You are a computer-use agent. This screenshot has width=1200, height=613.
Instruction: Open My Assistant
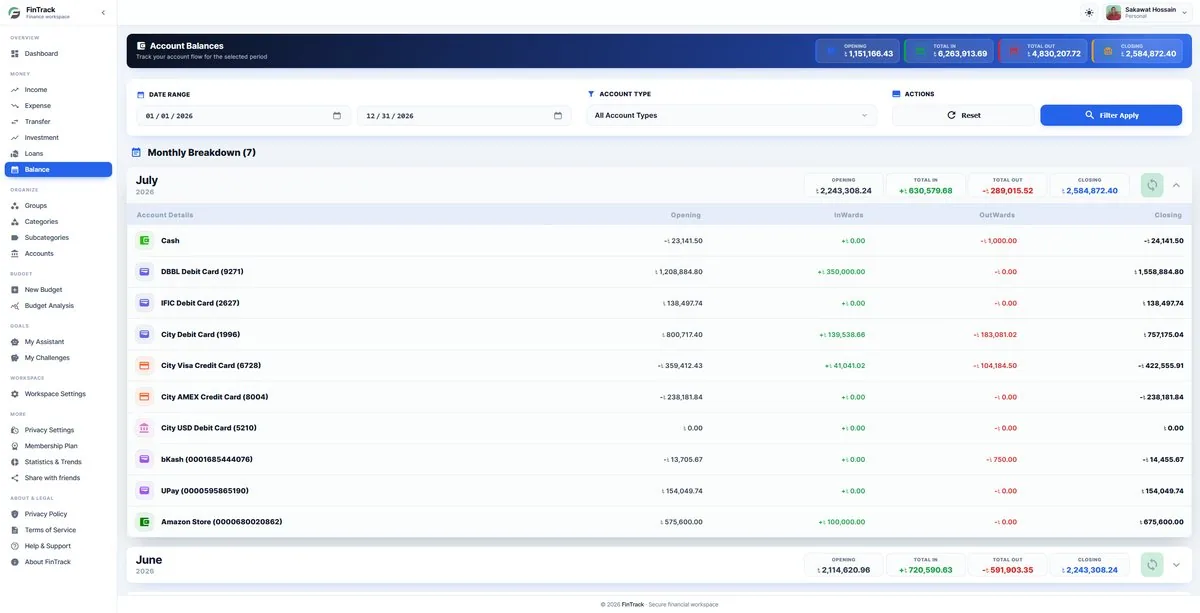point(58,342)
